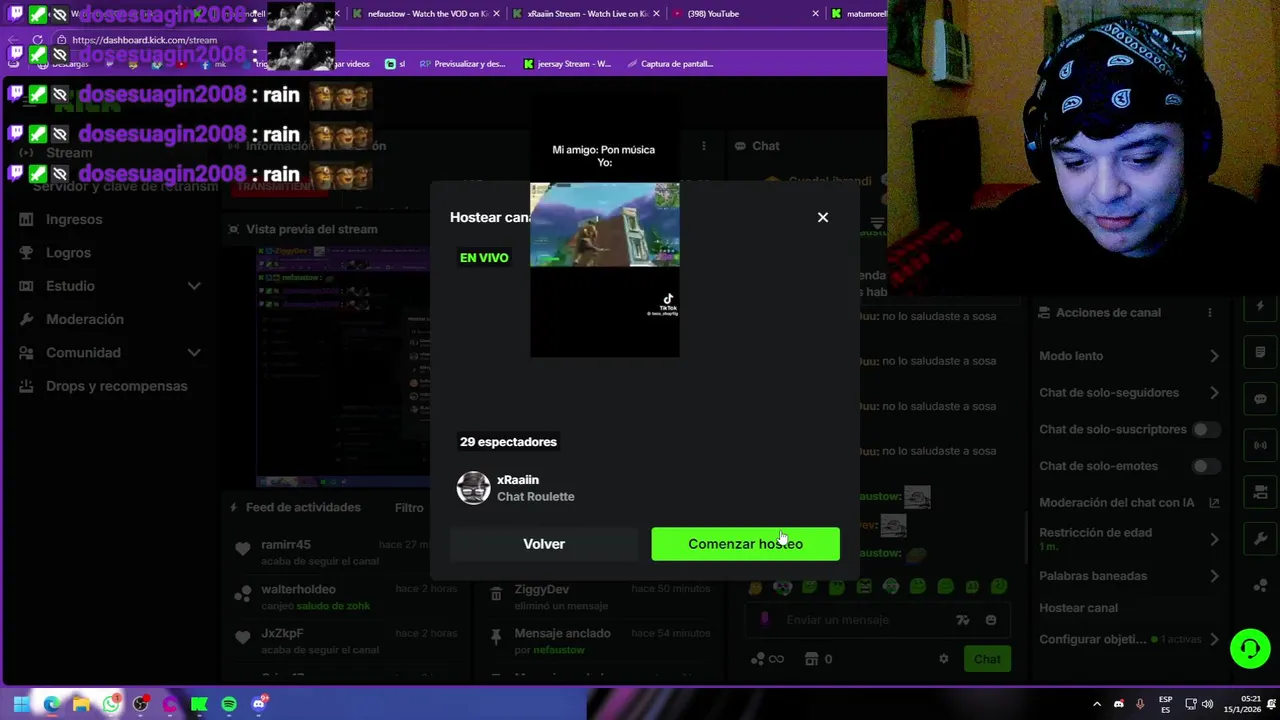Click the chat bubble panel icon

(1260, 399)
